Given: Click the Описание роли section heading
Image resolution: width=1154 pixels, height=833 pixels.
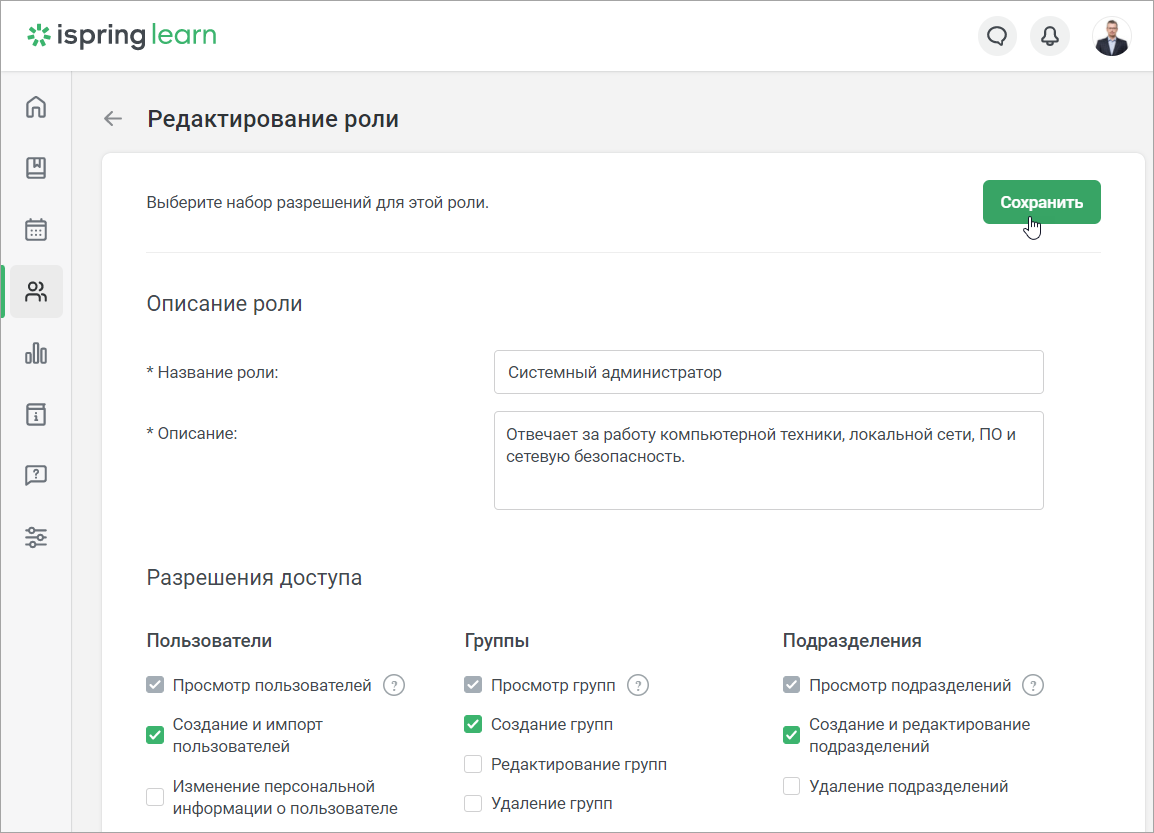Looking at the screenshot, I should click(x=224, y=304).
